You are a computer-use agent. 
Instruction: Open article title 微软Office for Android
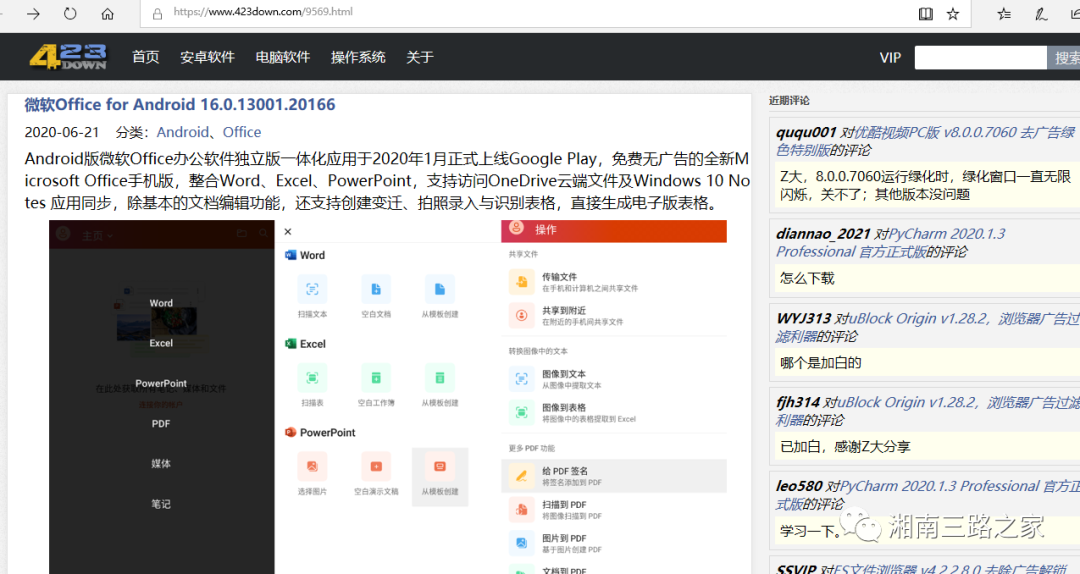pyautogui.click(x=180, y=105)
